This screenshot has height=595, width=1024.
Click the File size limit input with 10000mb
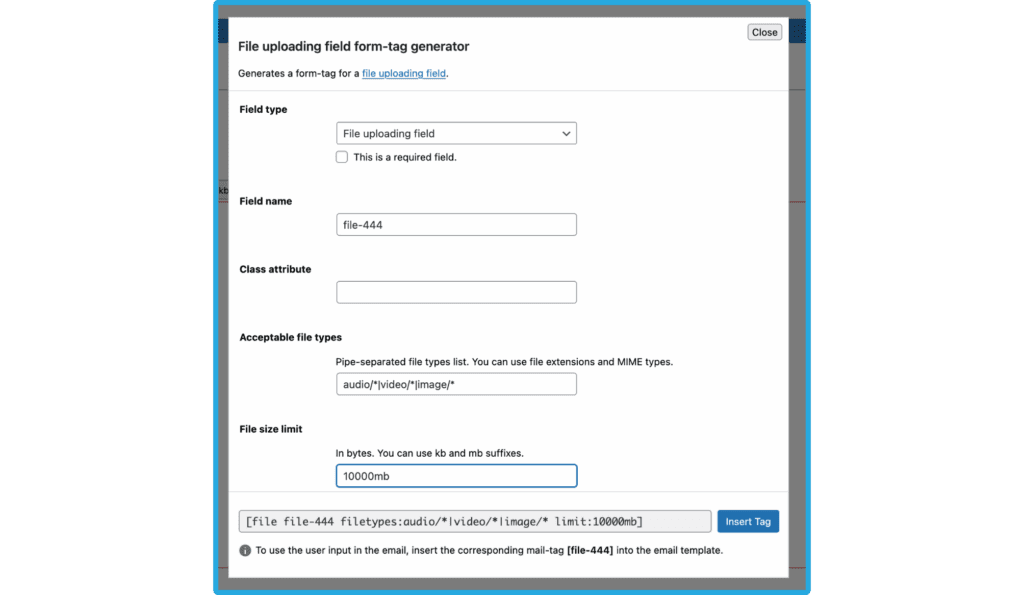pos(456,476)
